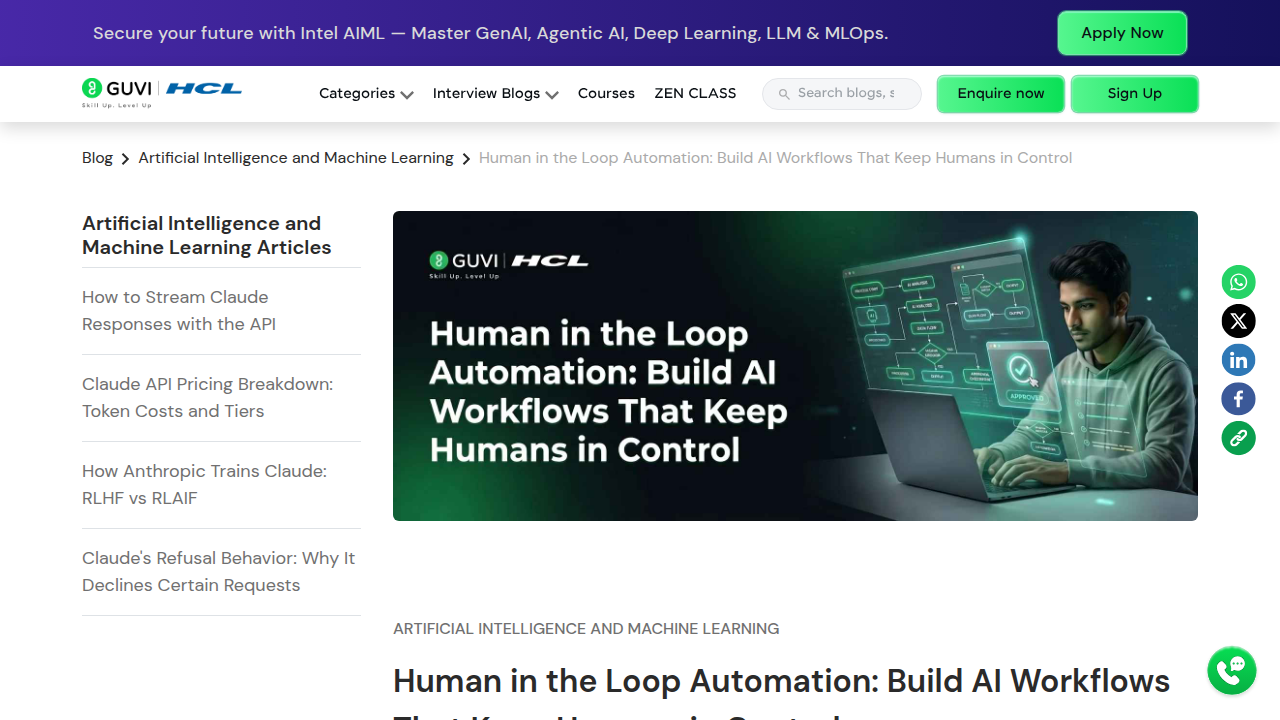This screenshot has width=1280, height=720.
Task: Open the Courses menu item
Action: click(606, 93)
